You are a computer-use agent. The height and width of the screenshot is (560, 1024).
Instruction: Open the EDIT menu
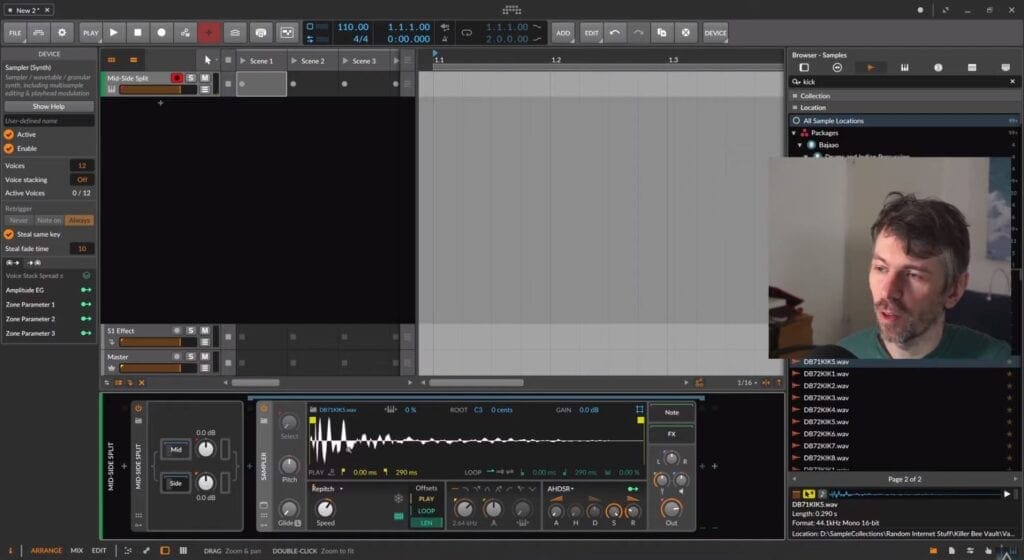point(591,33)
